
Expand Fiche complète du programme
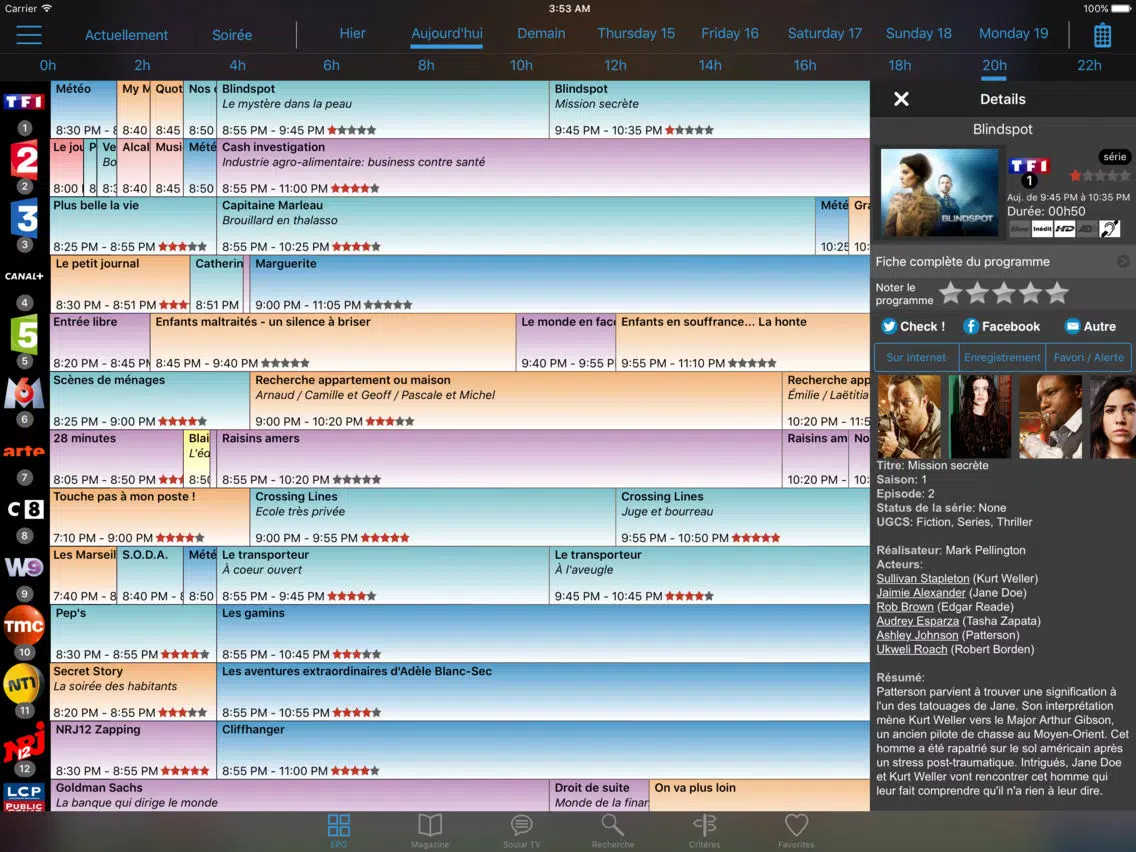[1003, 262]
